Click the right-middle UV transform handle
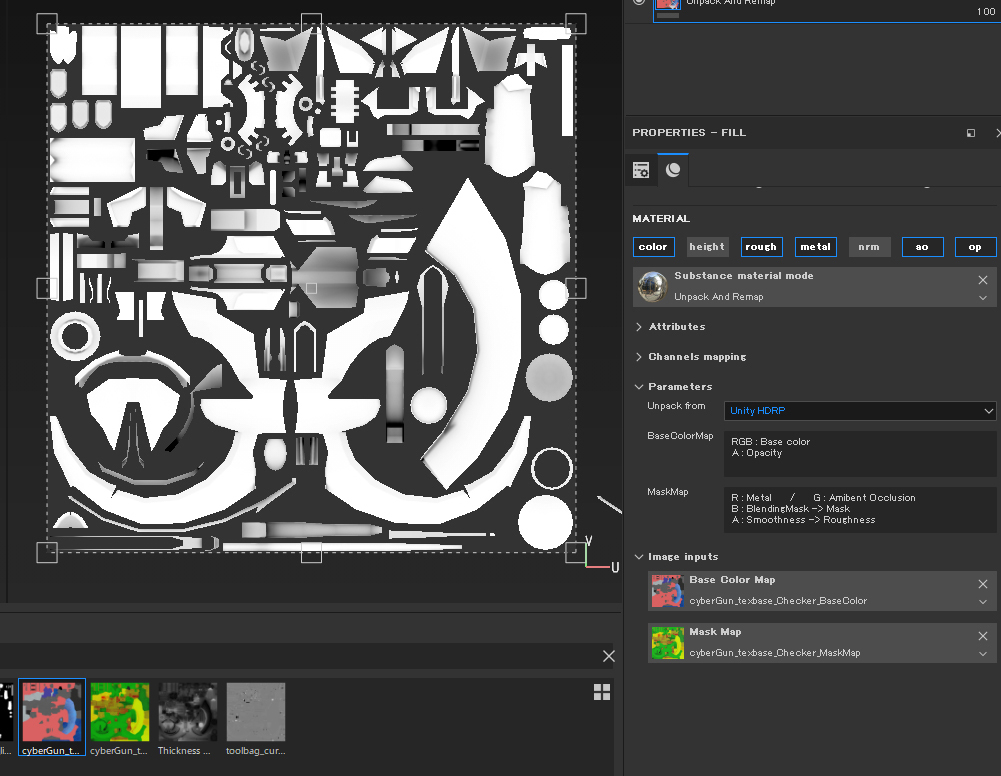This screenshot has height=776, width=1001. coord(576,288)
